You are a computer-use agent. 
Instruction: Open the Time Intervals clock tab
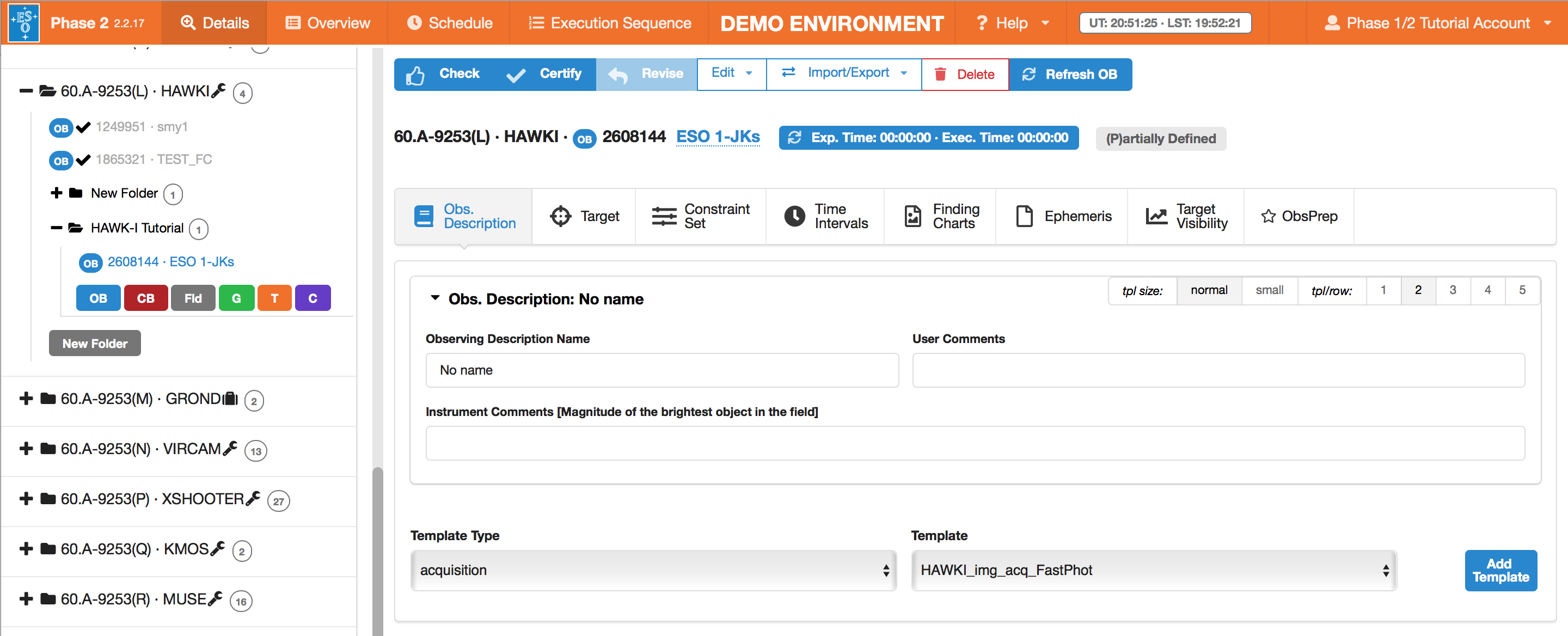click(x=826, y=216)
